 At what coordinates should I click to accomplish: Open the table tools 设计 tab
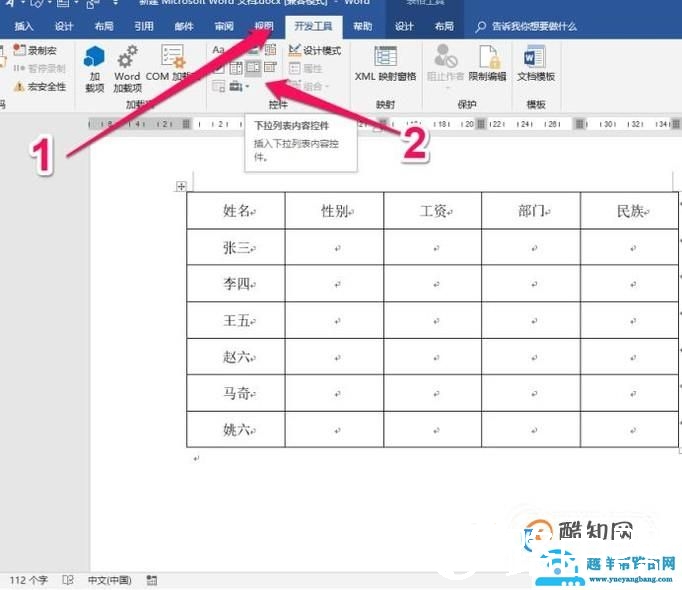(404, 27)
